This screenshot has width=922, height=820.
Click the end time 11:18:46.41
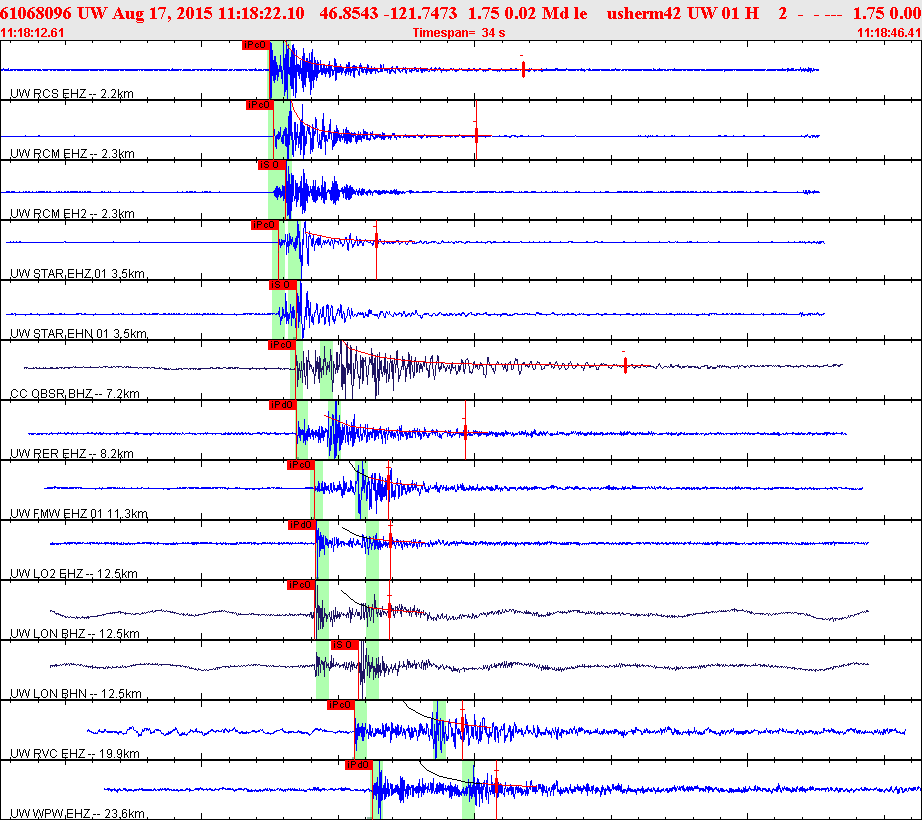[x=889, y=33]
